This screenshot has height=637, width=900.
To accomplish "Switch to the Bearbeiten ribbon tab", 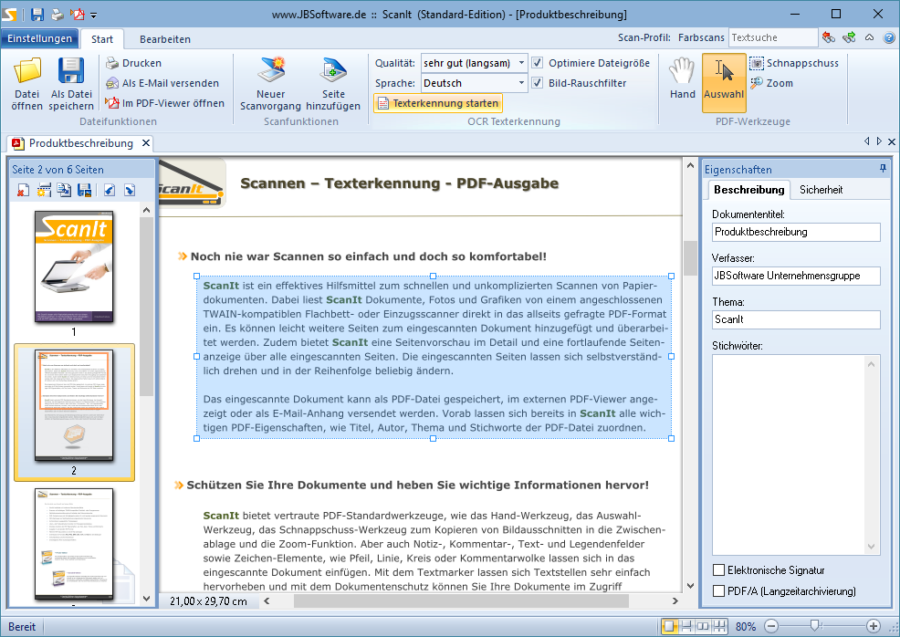I will click(x=165, y=39).
